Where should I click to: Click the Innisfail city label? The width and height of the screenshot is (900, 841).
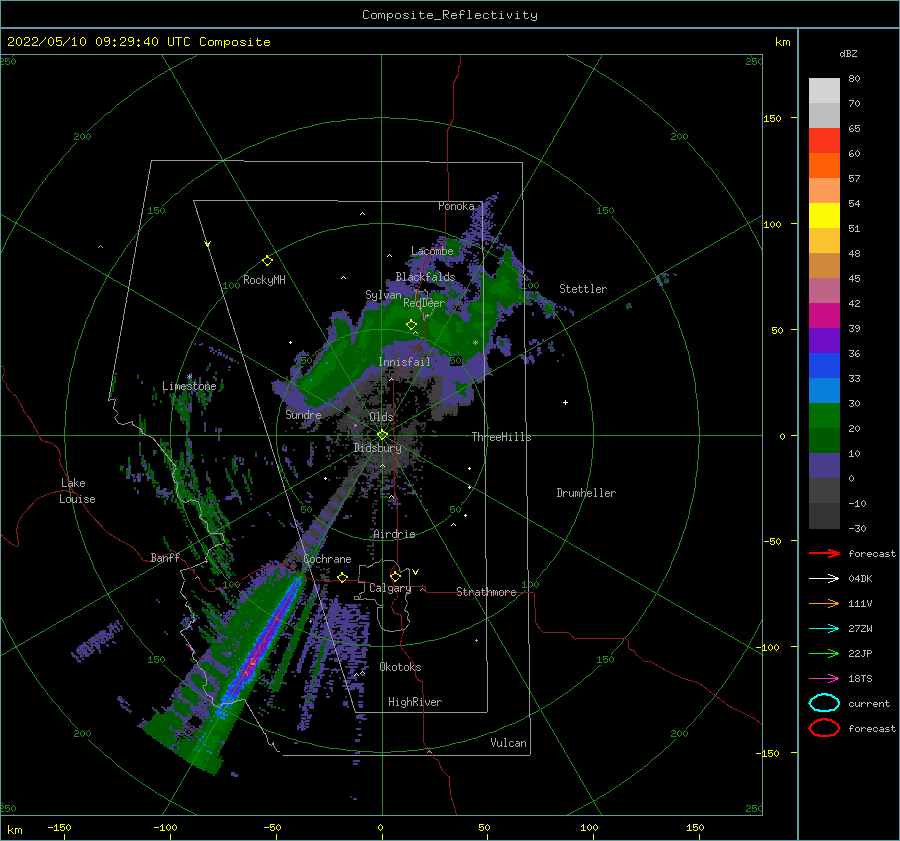[404, 362]
